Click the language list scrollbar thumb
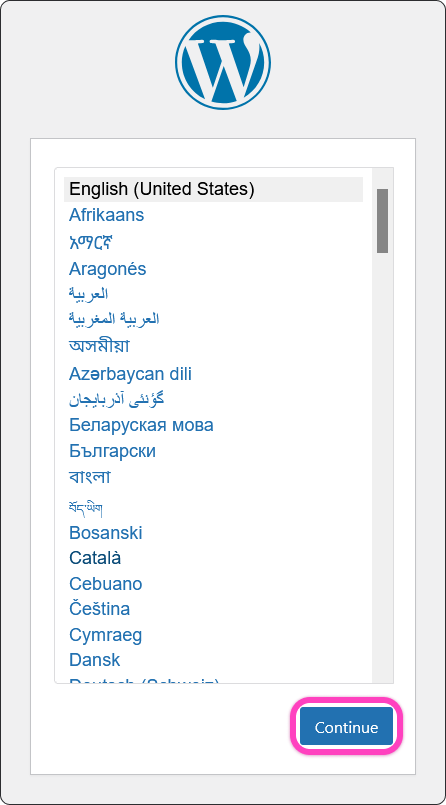The height and width of the screenshot is (805, 446). (382, 221)
